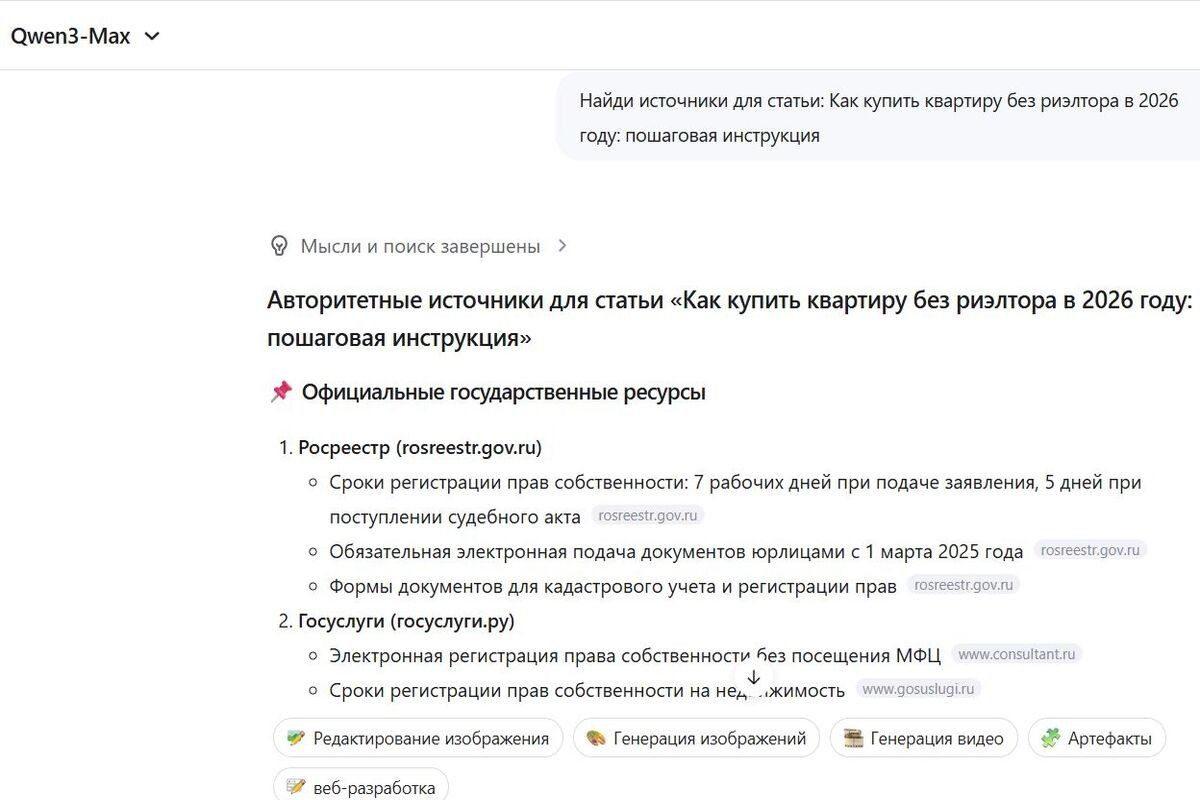Open the chevron next to Мысли и поиск завершены
Image resolution: width=1200 pixels, height=800 pixels.
click(562, 246)
